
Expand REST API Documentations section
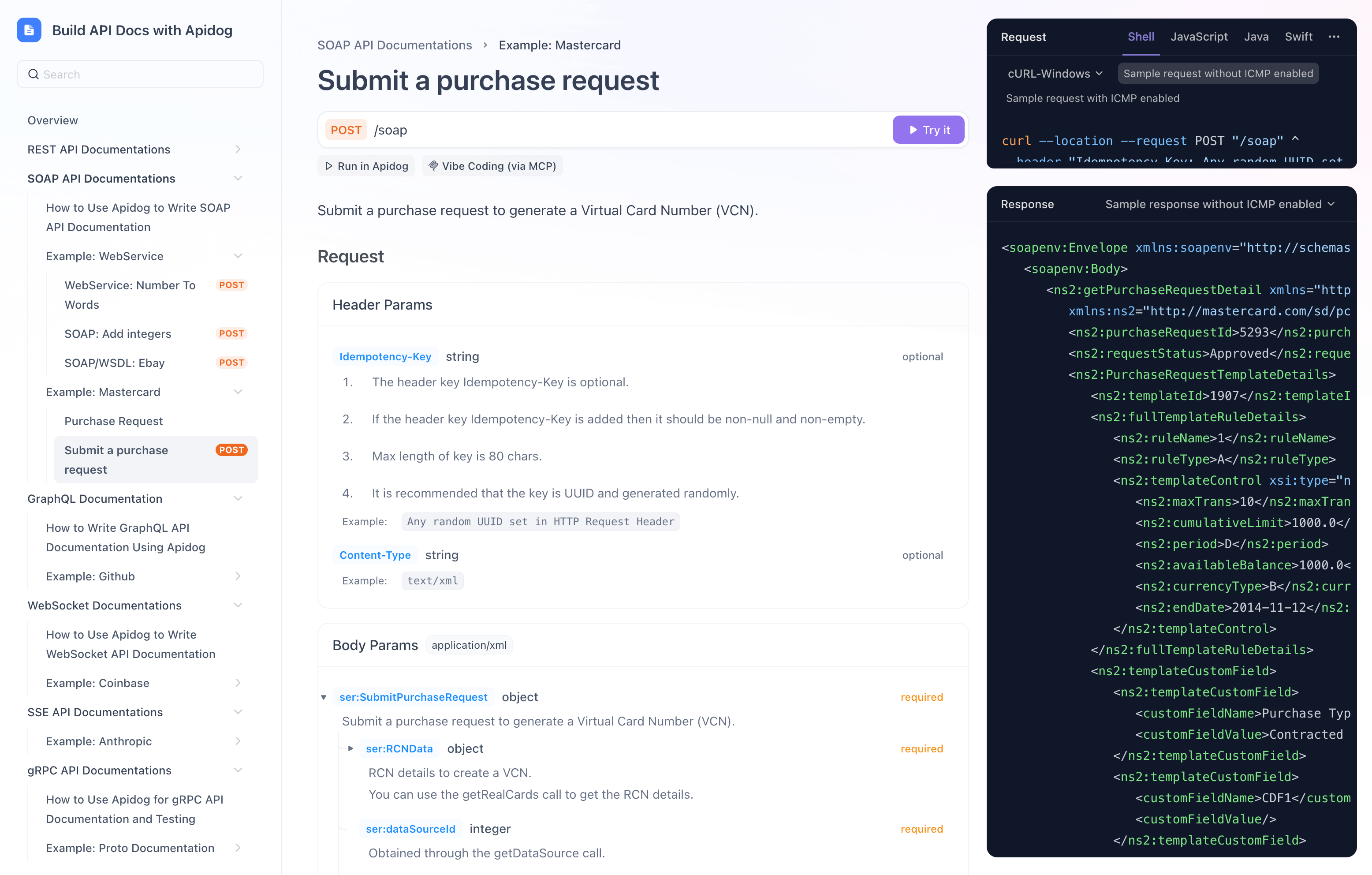click(238, 150)
